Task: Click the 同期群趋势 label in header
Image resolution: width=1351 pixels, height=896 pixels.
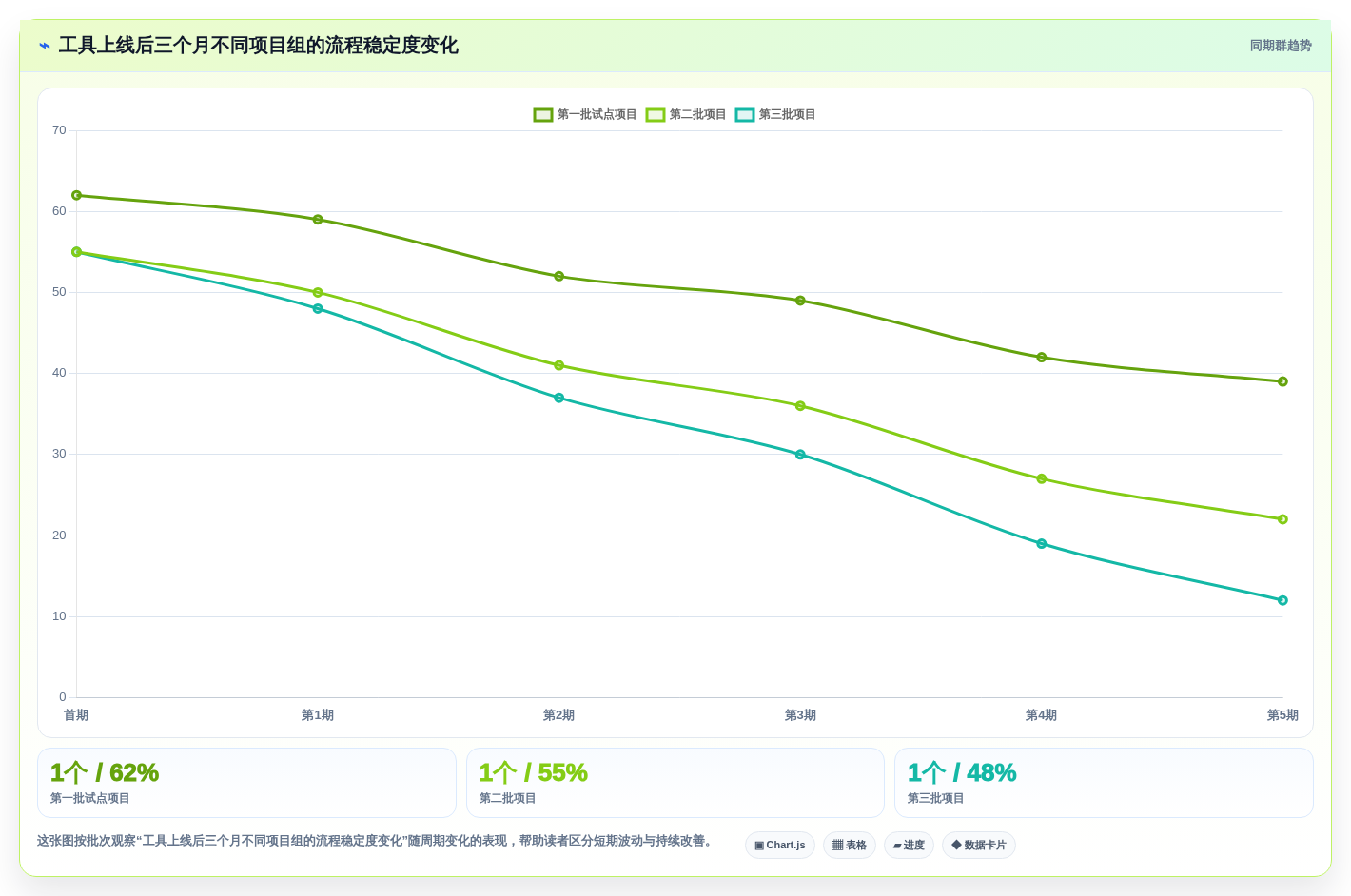Action: pos(1281,46)
